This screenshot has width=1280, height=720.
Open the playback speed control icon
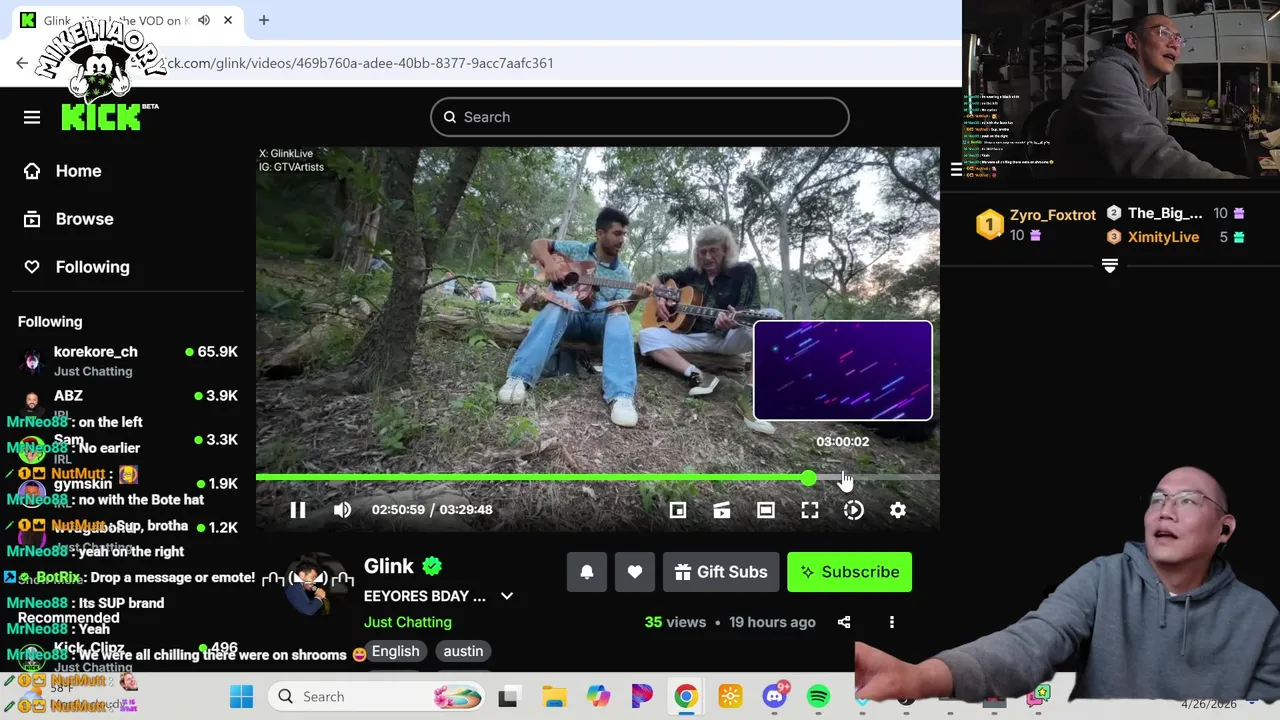pos(854,510)
